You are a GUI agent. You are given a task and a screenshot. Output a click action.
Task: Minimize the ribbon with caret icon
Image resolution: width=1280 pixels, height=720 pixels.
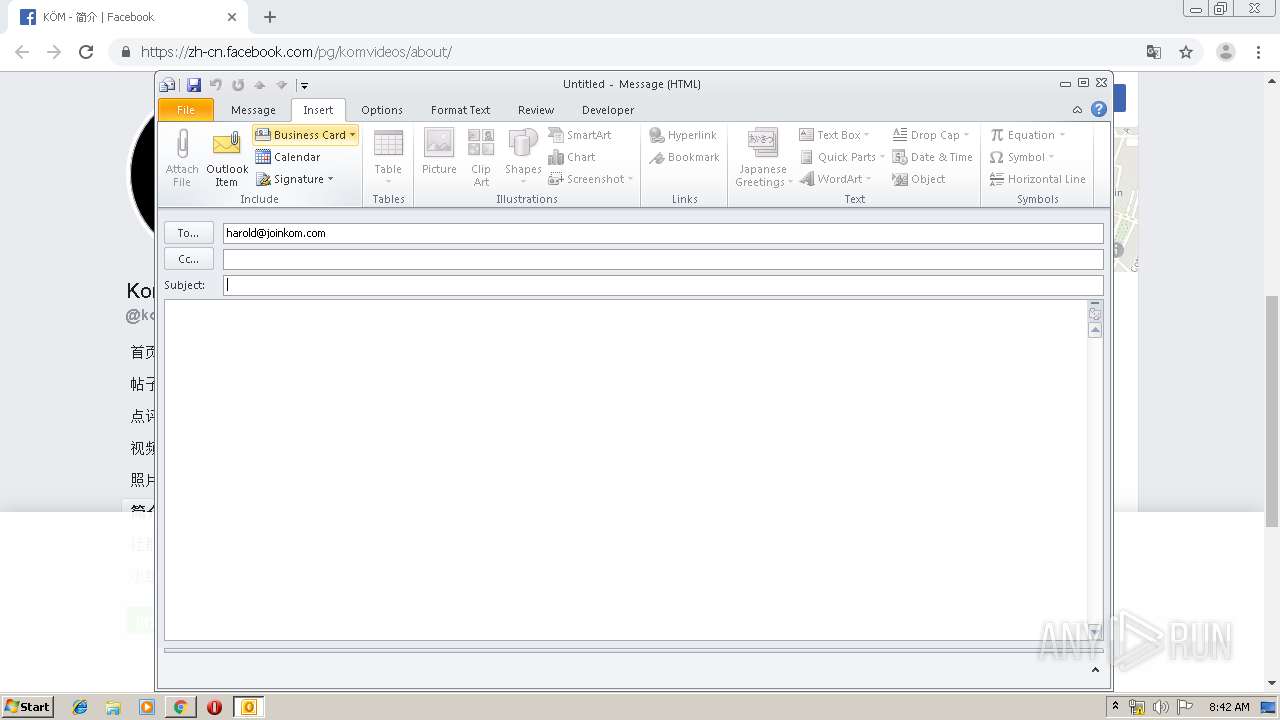pyautogui.click(x=1077, y=110)
